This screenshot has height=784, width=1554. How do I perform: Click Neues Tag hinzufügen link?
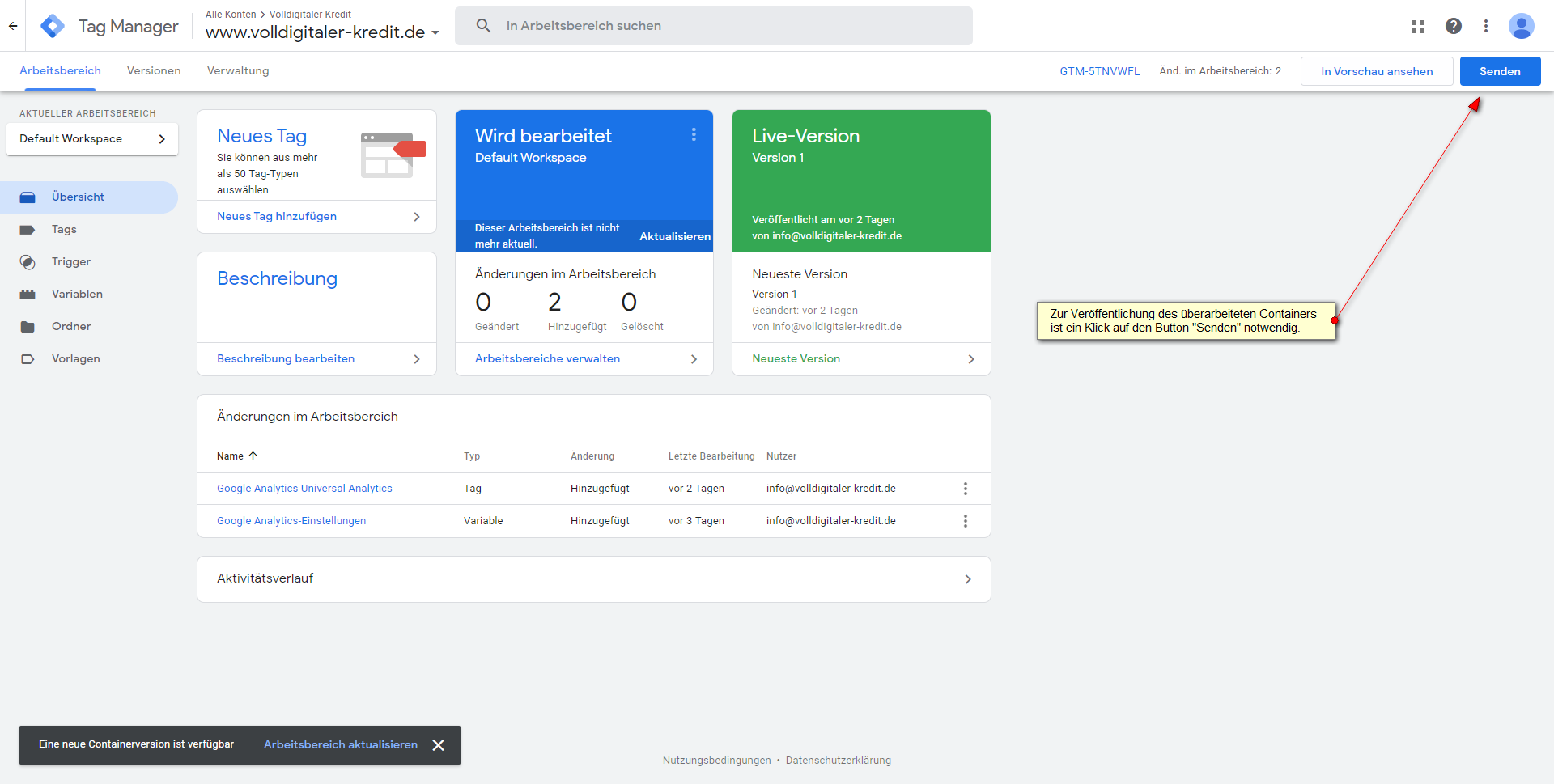coord(277,217)
